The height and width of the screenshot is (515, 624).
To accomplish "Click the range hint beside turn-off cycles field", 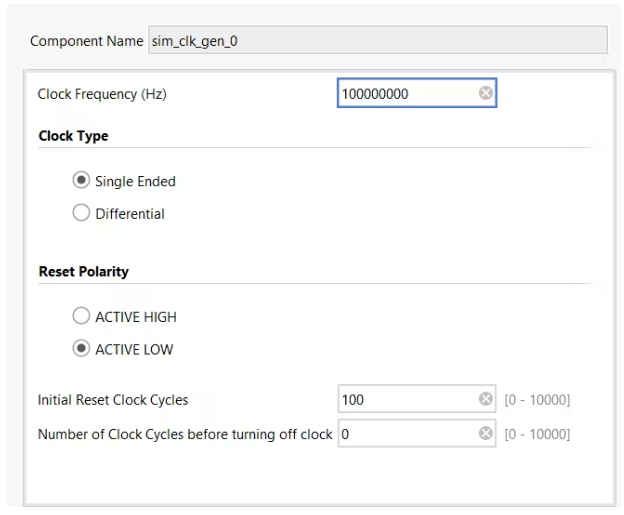I will pyautogui.click(x=537, y=434).
